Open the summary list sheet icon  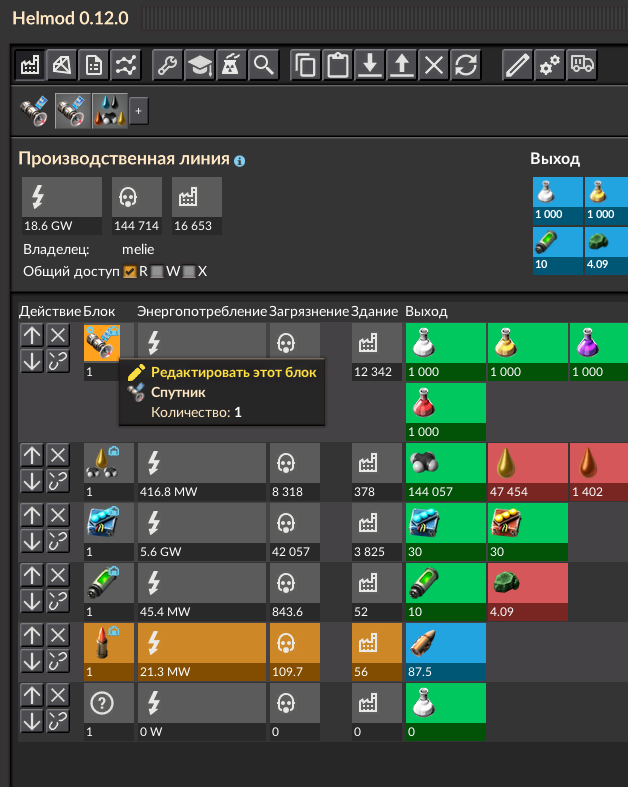click(x=94, y=65)
